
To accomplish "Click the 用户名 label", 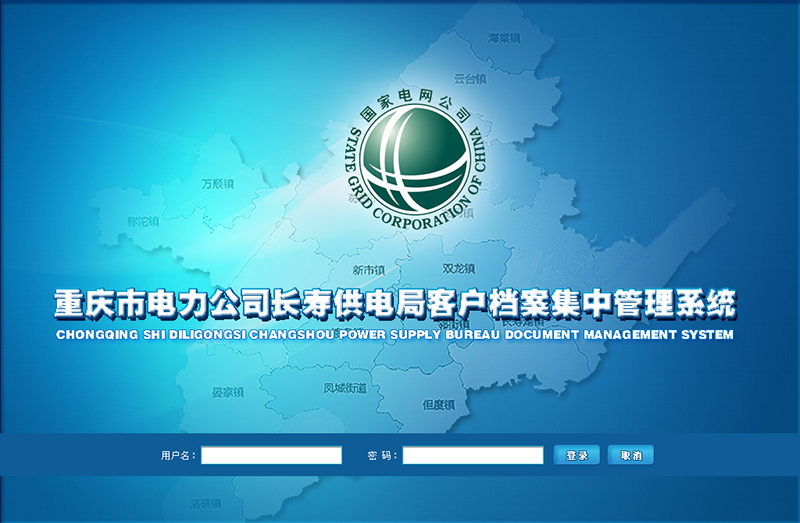I will point(178,455).
